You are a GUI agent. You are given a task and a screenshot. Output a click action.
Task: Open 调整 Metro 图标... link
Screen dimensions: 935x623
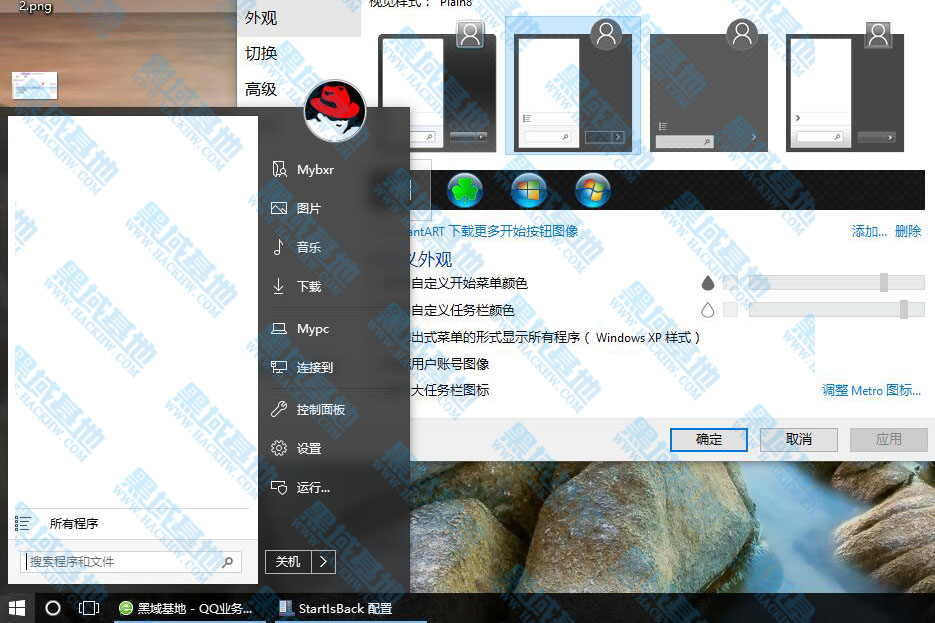click(x=871, y=390)
